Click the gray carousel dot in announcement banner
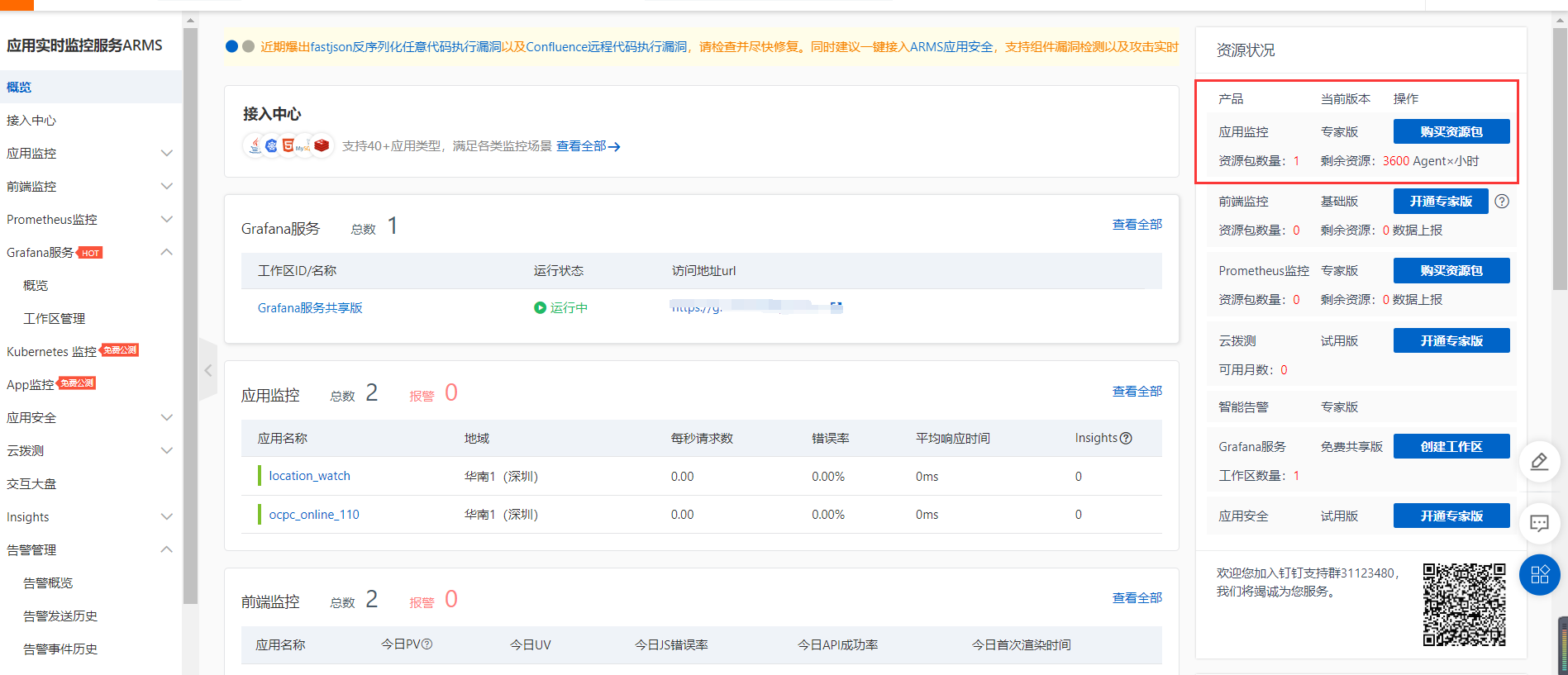Screen dimensions: 1568x675 coord(248,46)
